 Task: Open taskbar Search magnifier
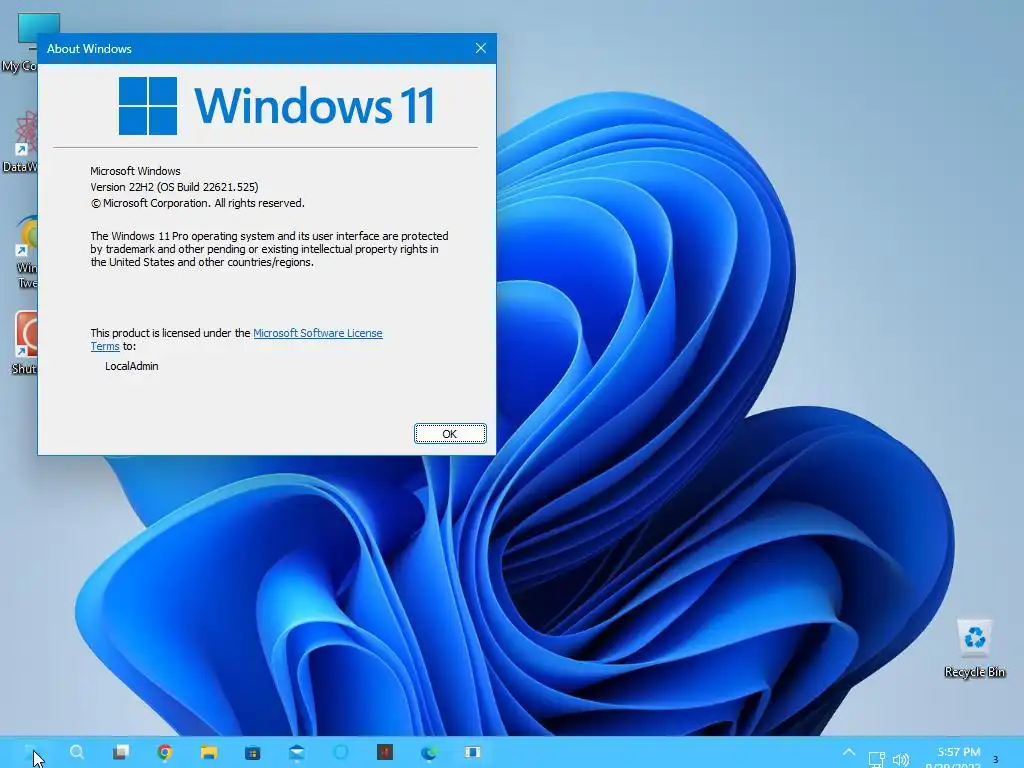77,752
